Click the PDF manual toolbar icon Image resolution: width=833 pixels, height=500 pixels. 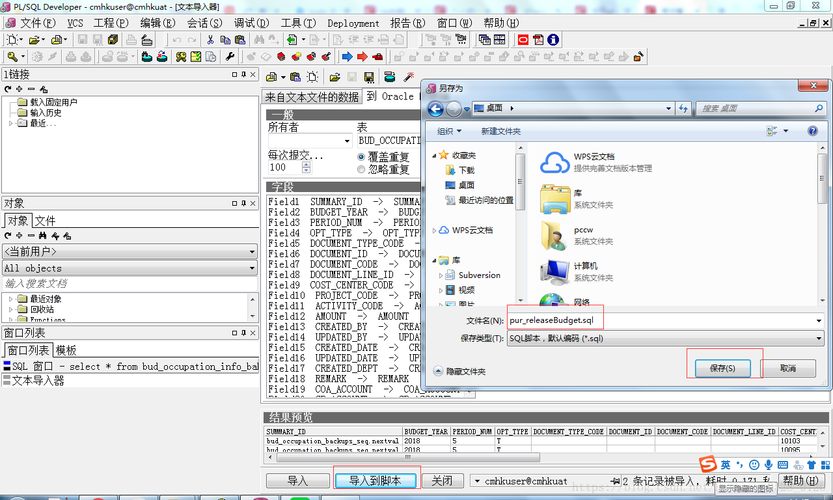click(538, 40)
